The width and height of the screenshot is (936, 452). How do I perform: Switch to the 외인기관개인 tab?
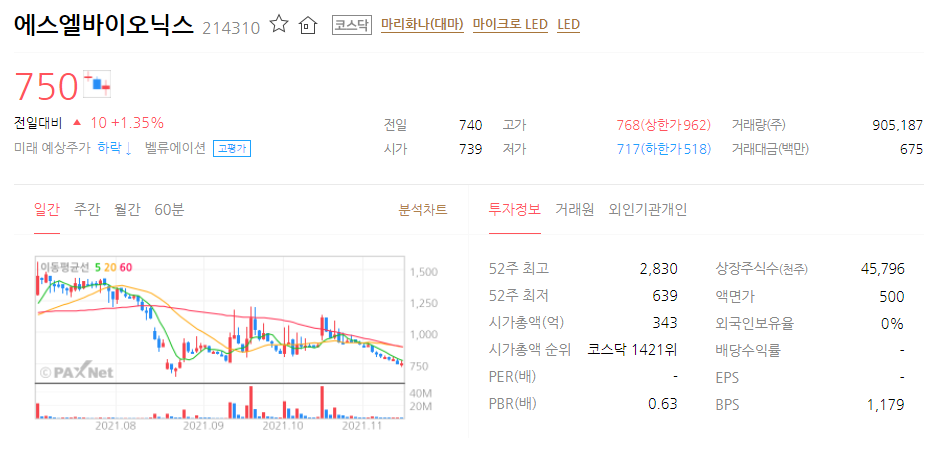tap(648, 210)
